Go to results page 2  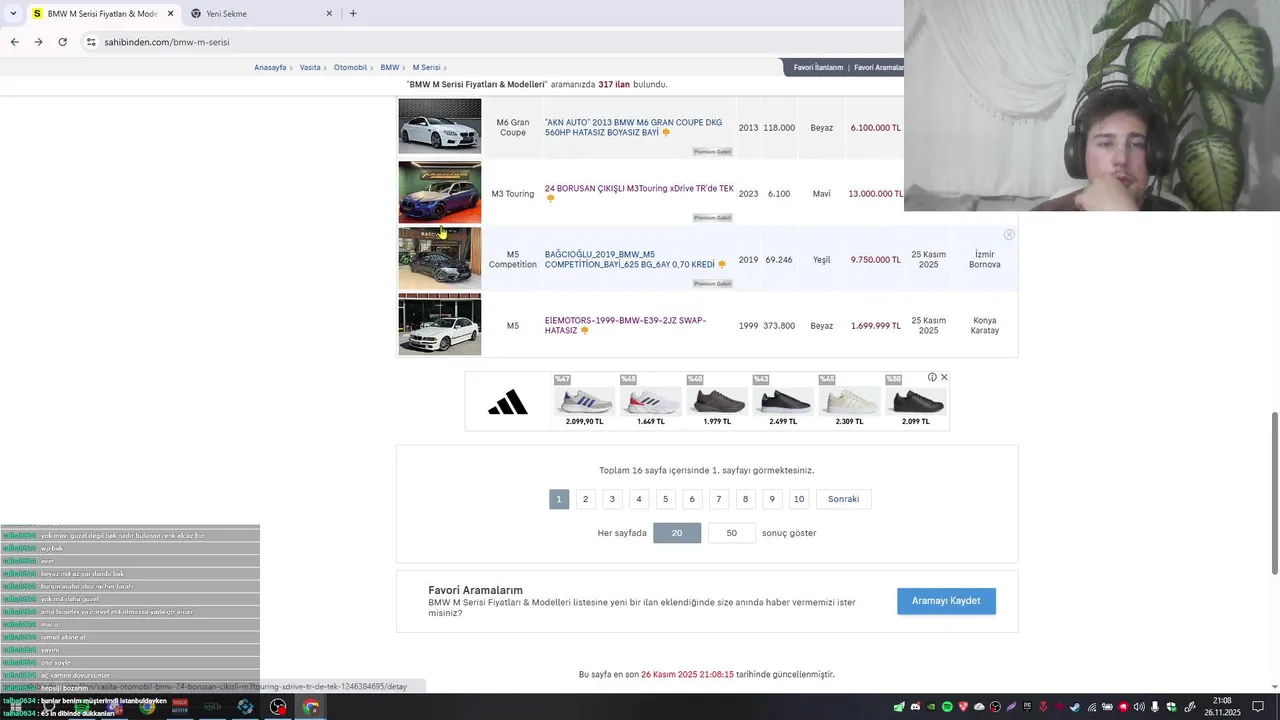[x=586, y=499]
